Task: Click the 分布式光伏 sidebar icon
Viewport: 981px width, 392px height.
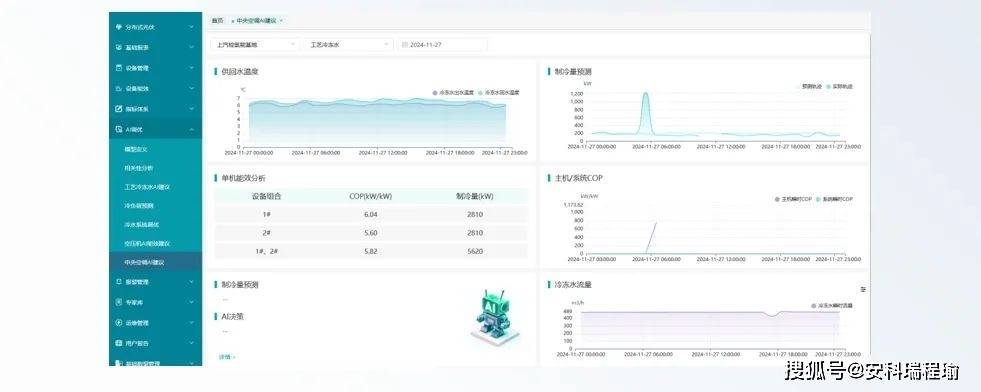Action: tap(119, 27)
